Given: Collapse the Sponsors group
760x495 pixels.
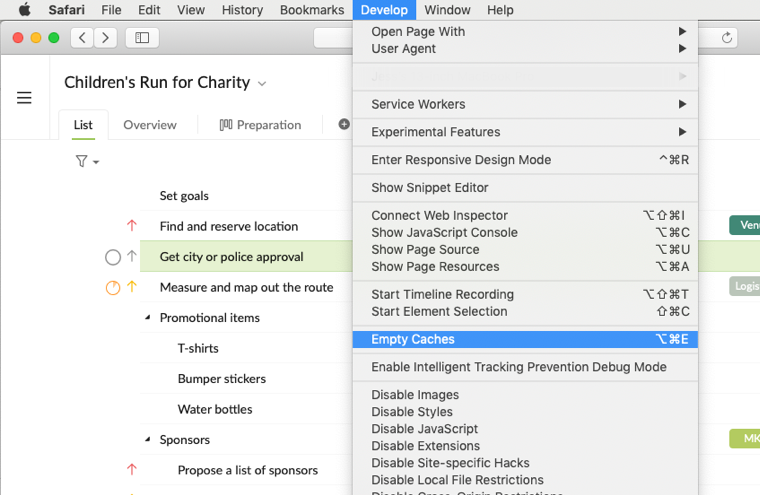Looking at the screenshot, I should pos(148,439).
